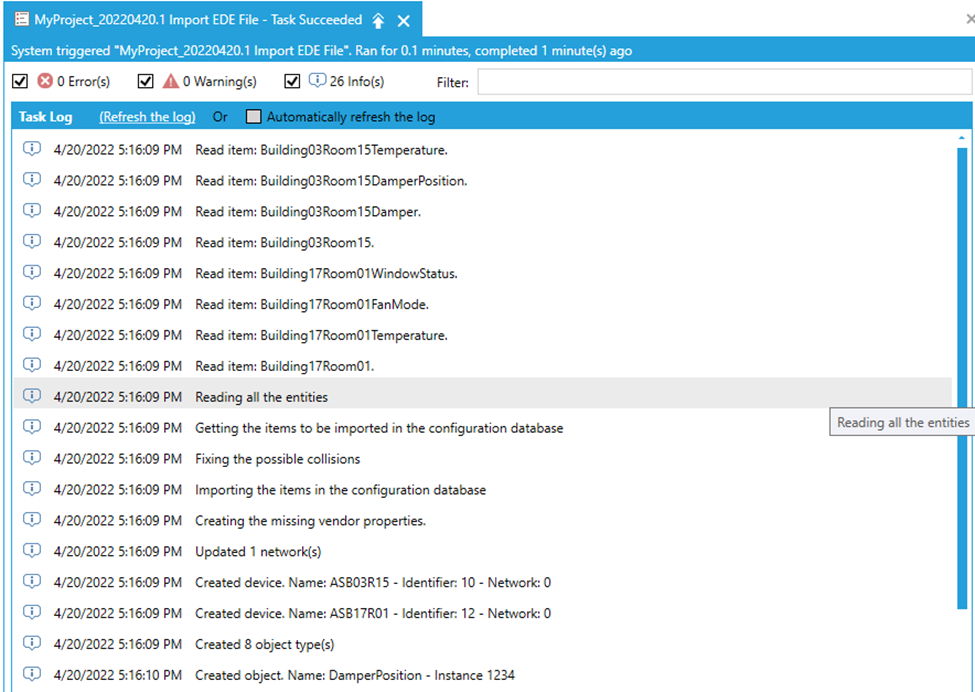Select the Reading all the entities row
The height and width of the screenshot is (692, 975).
pos(261,397)
